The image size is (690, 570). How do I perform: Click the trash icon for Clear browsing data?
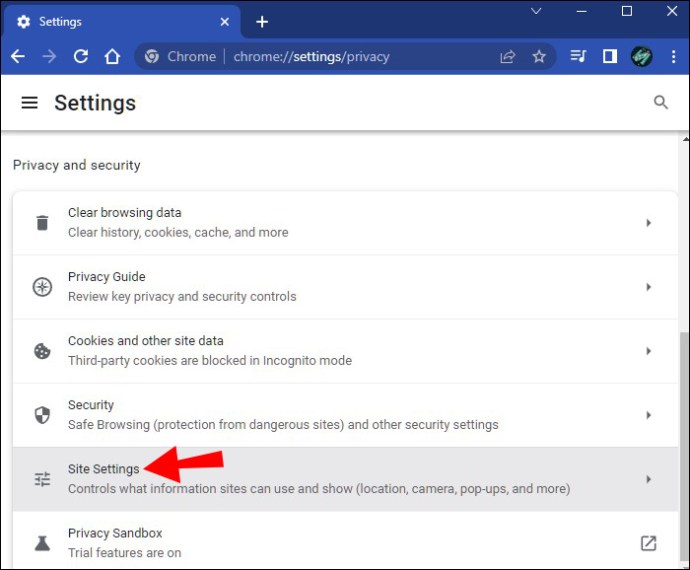[42, 223]
